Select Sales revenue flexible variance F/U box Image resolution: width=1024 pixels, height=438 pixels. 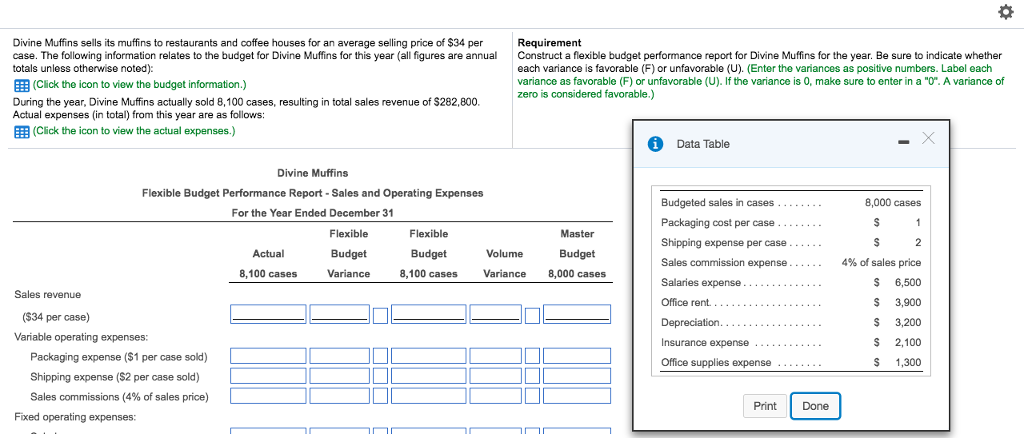tap(381, 315)
